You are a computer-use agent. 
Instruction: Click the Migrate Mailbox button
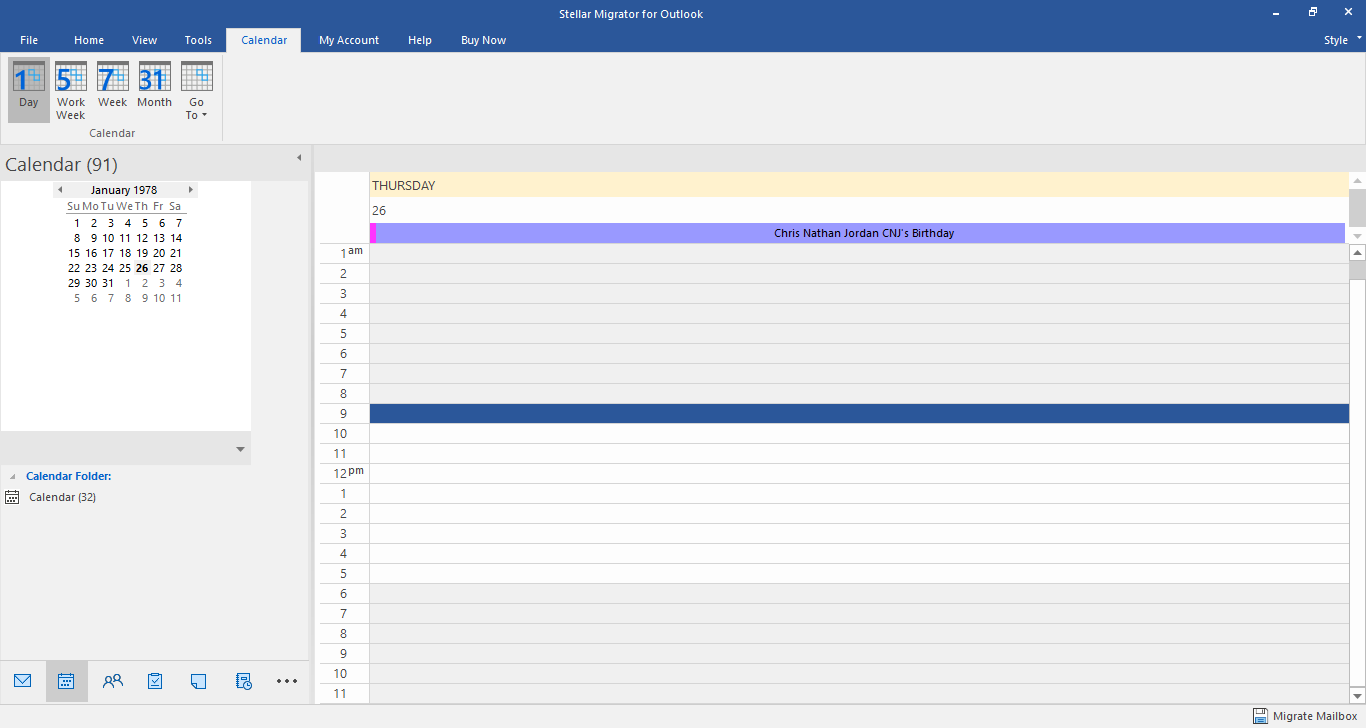click(x=1305, y=716)
